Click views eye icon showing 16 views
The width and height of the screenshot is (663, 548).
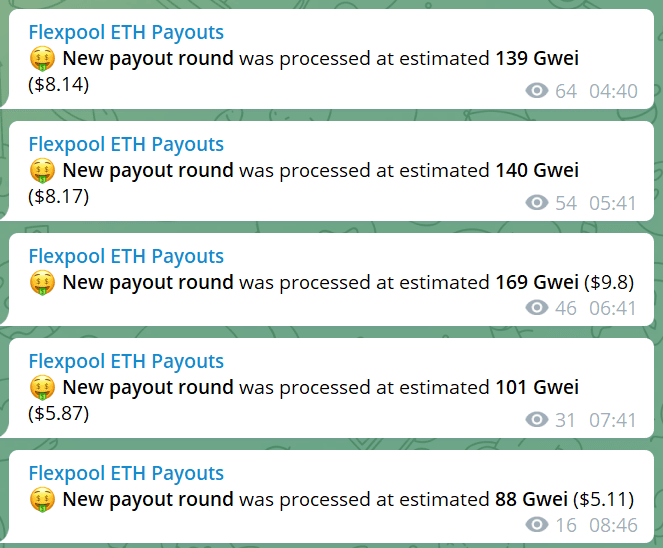(537, 524)
